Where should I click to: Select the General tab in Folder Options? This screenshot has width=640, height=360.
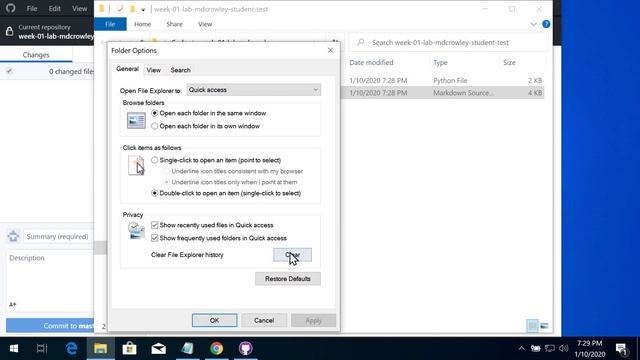(x=127, y=69)
